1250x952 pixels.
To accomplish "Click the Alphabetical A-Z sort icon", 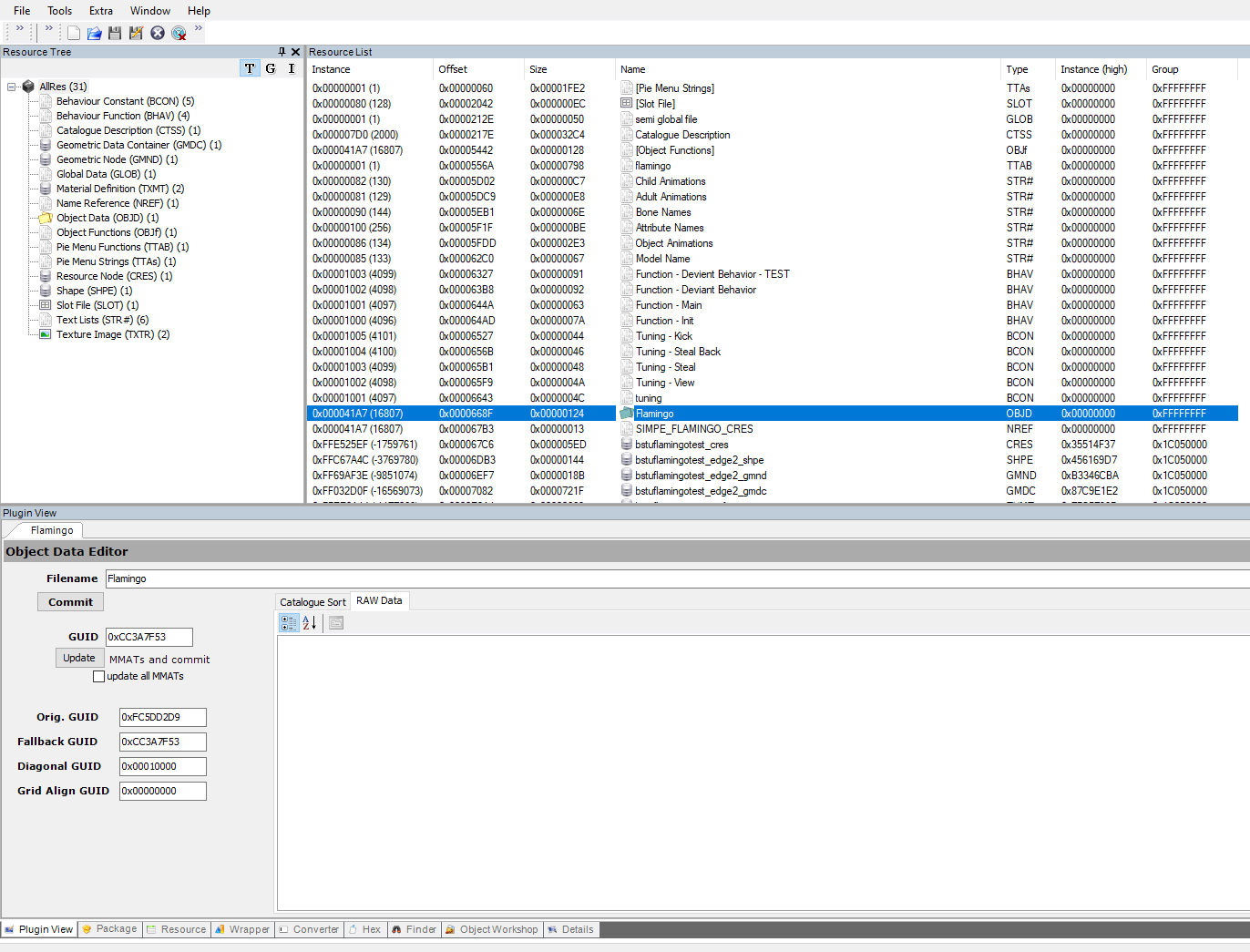I will [310, 623].
